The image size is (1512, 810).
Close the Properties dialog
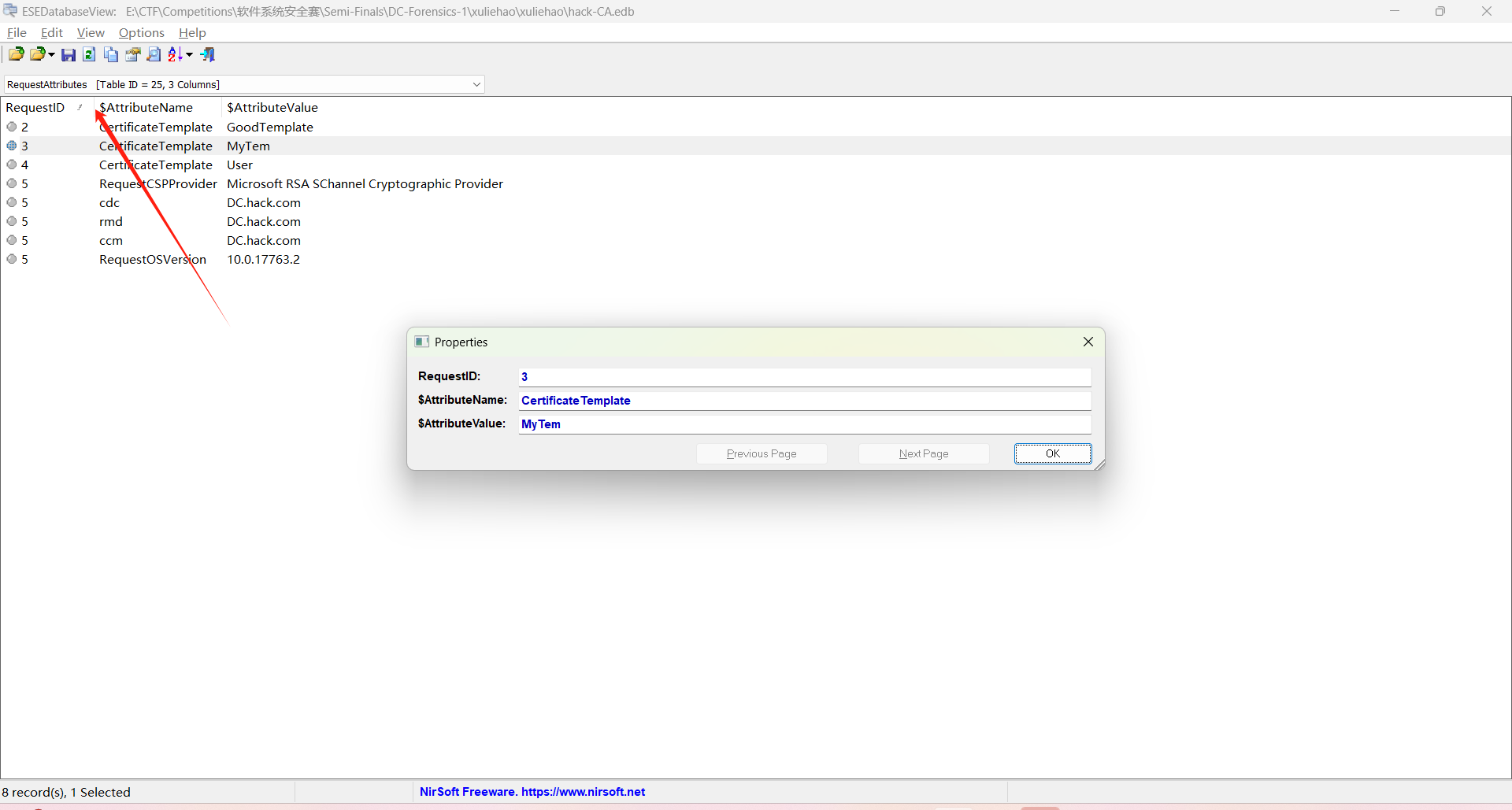1088,342
